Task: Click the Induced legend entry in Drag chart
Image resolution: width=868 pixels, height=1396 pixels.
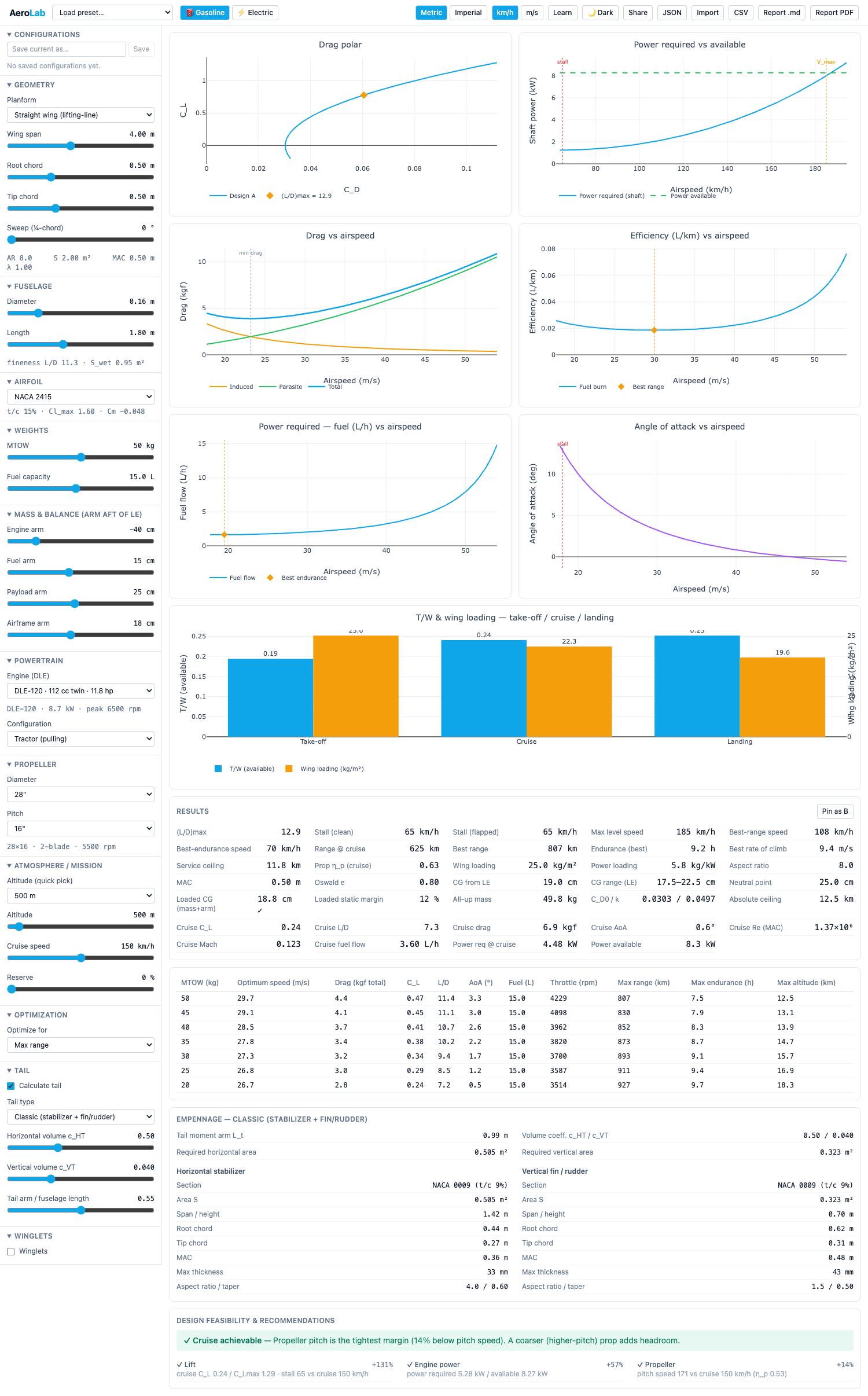Action: point(231,387)
